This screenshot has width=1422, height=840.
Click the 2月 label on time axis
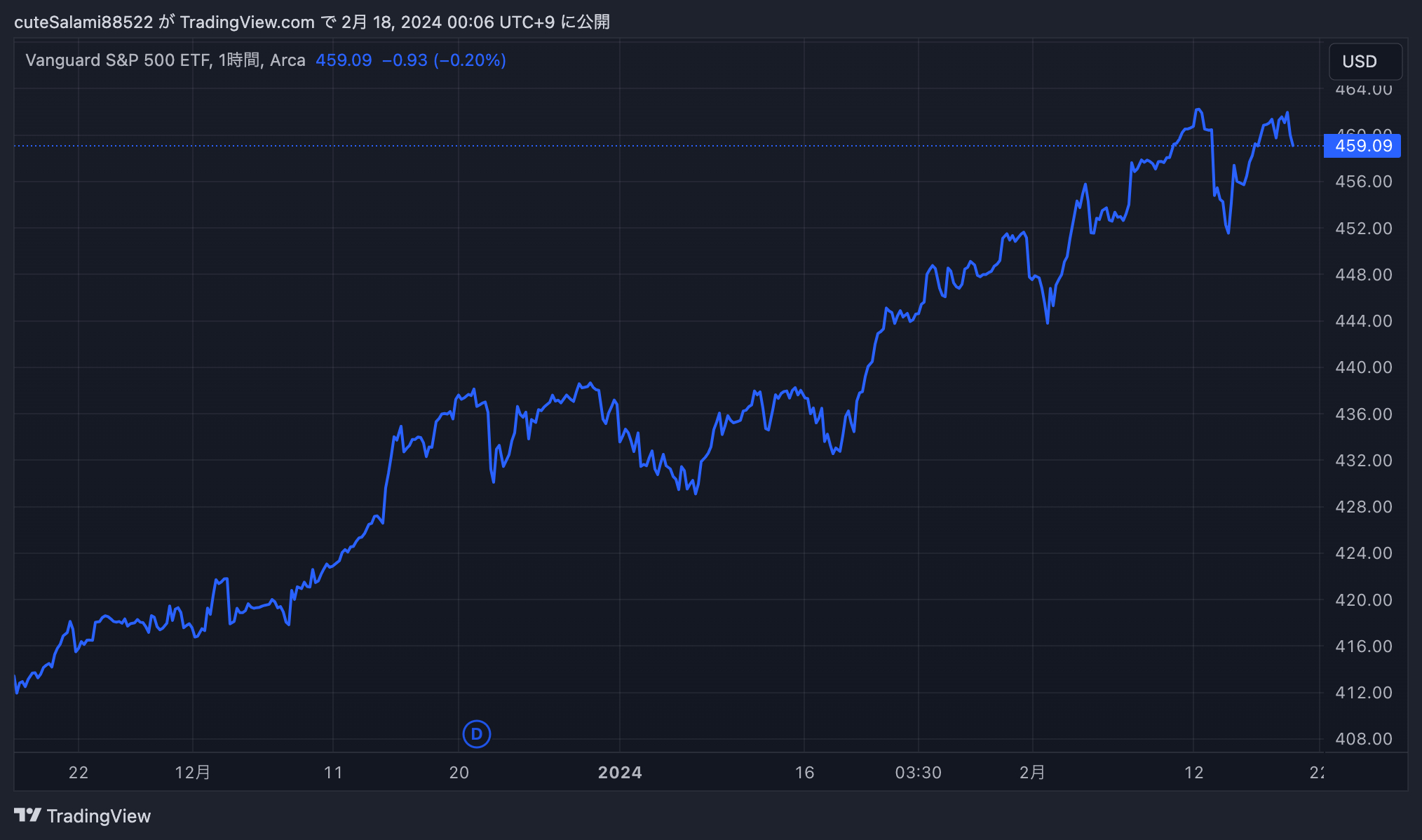[x=1032, y=773]
